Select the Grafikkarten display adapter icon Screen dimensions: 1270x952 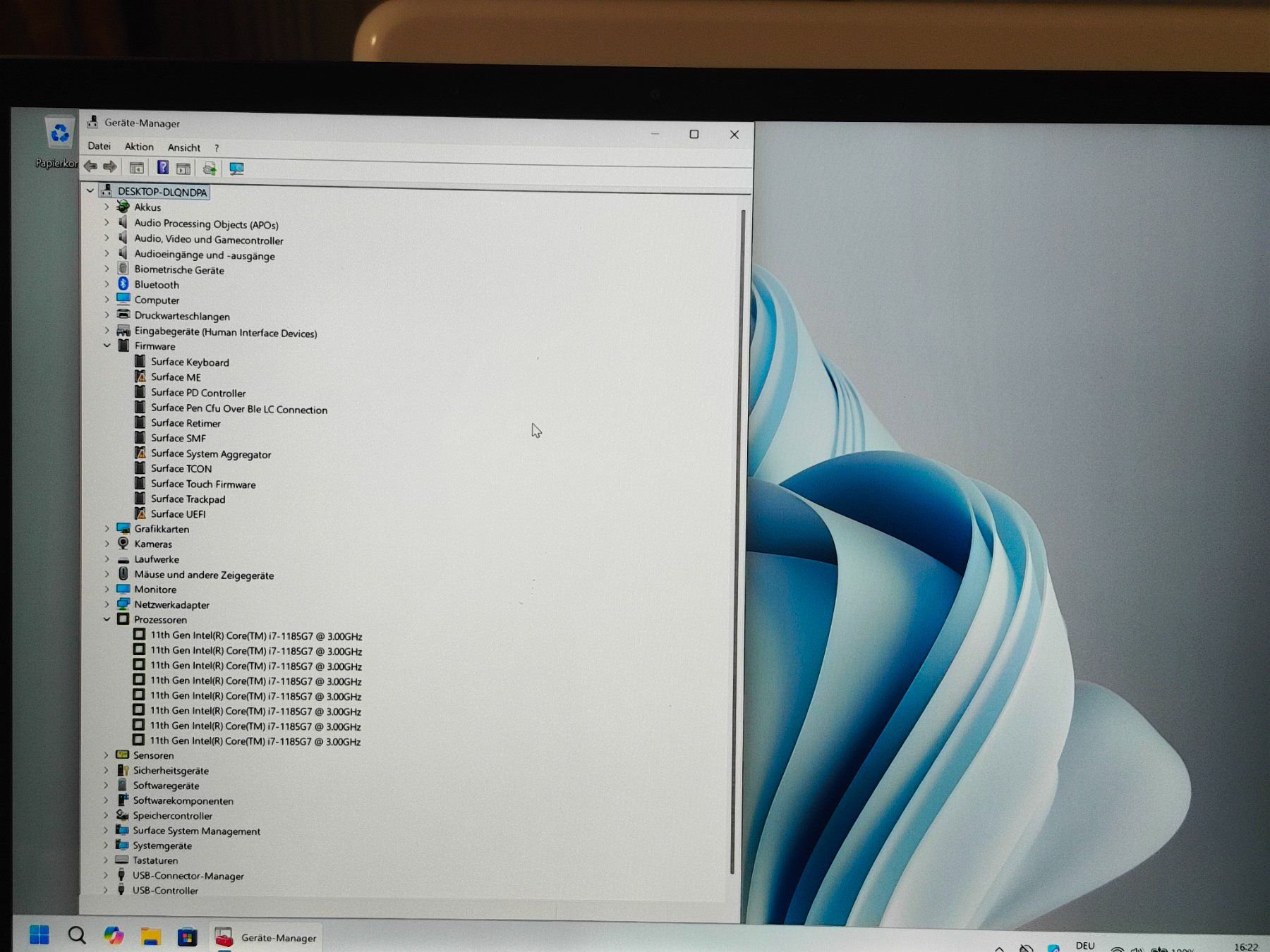coord(123,528)
